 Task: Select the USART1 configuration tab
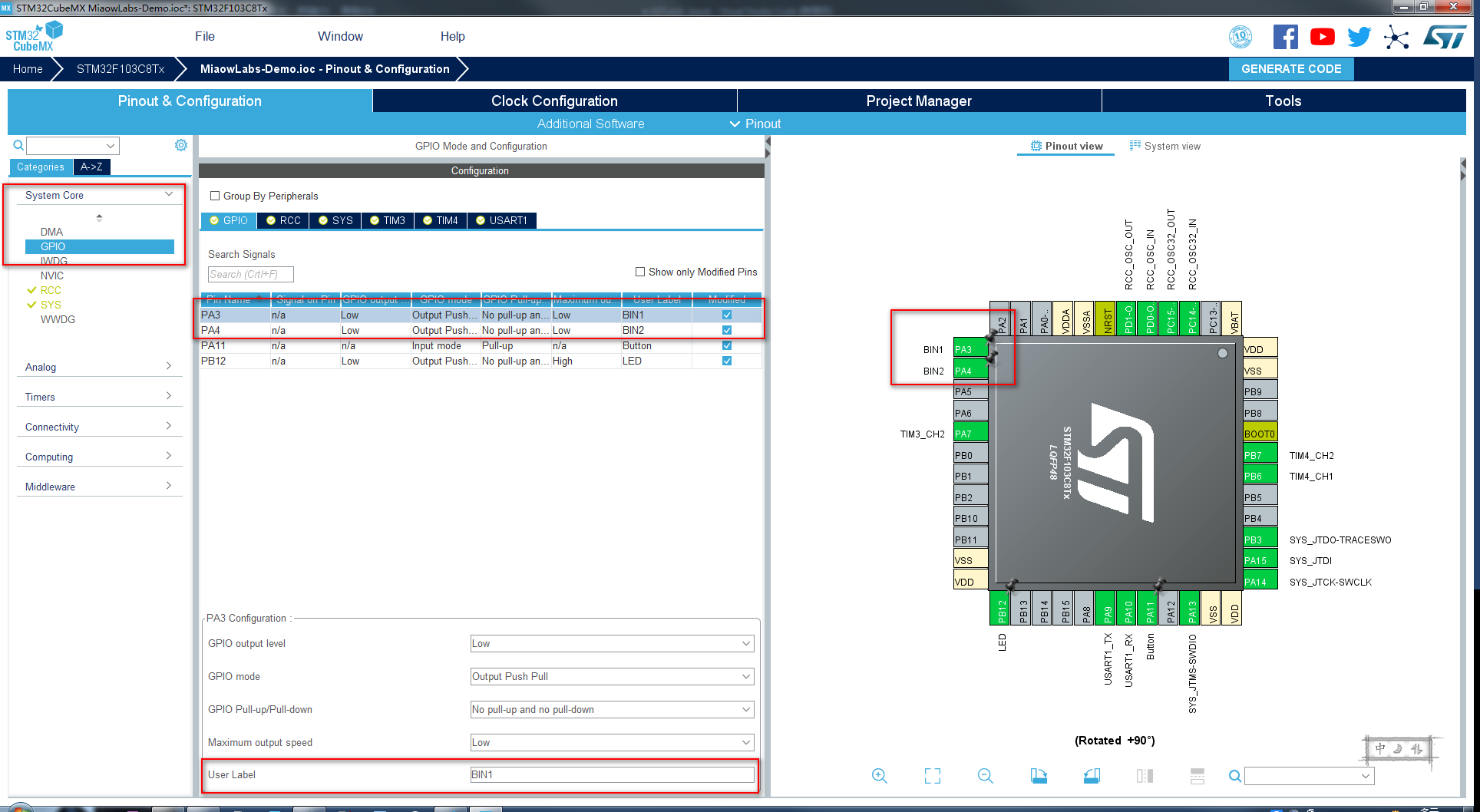501,220
